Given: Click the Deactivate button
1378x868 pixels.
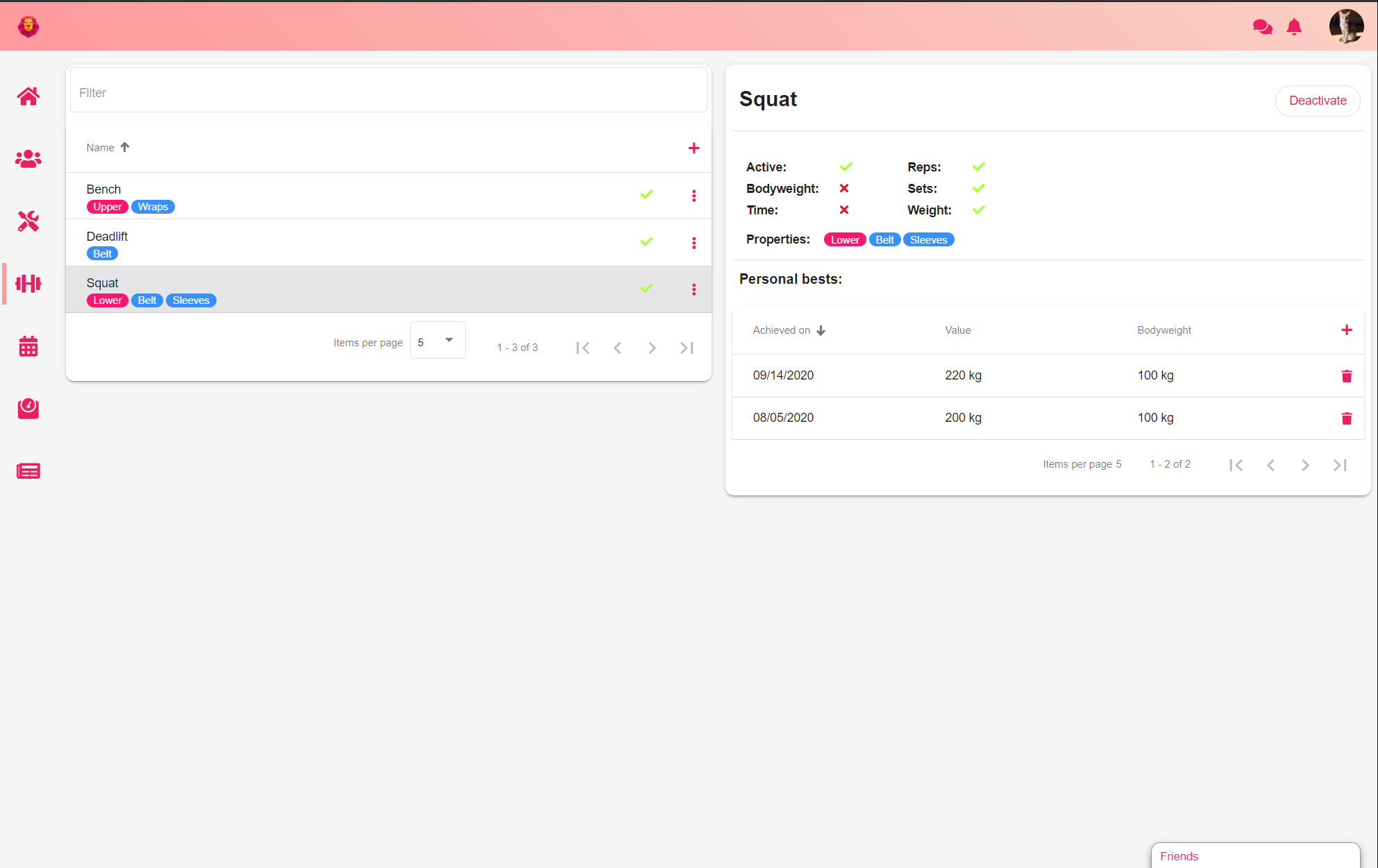Looking at the screenshot, I should pyautogui.click(x=1317, y=101).
